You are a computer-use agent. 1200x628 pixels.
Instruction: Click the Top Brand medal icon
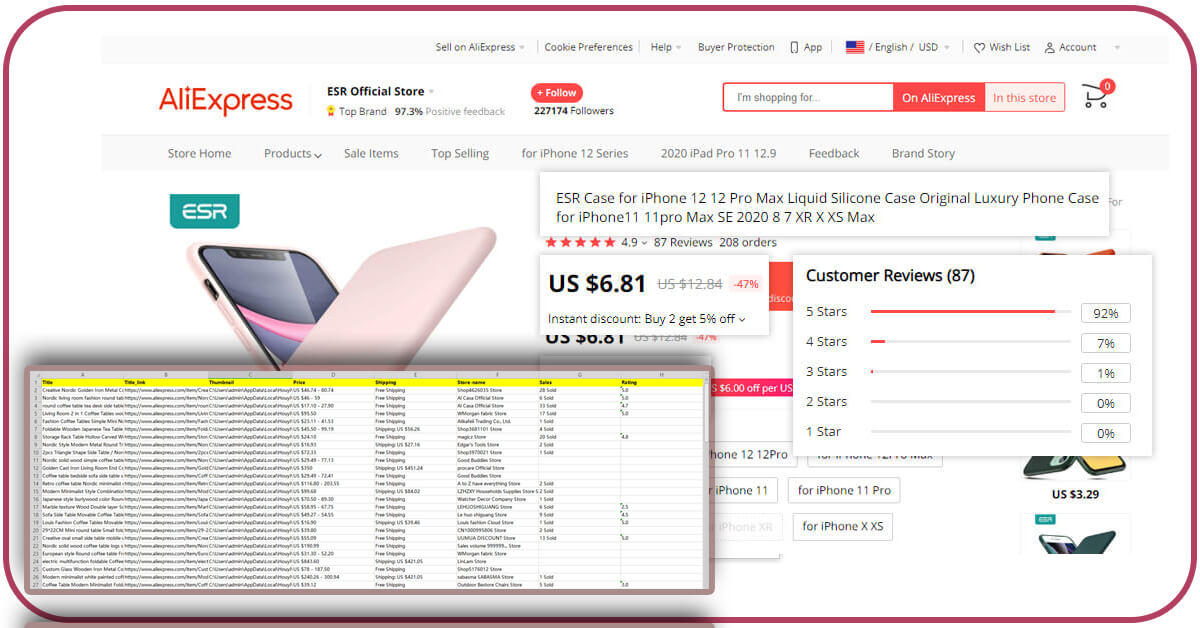(x=331, y=111)
